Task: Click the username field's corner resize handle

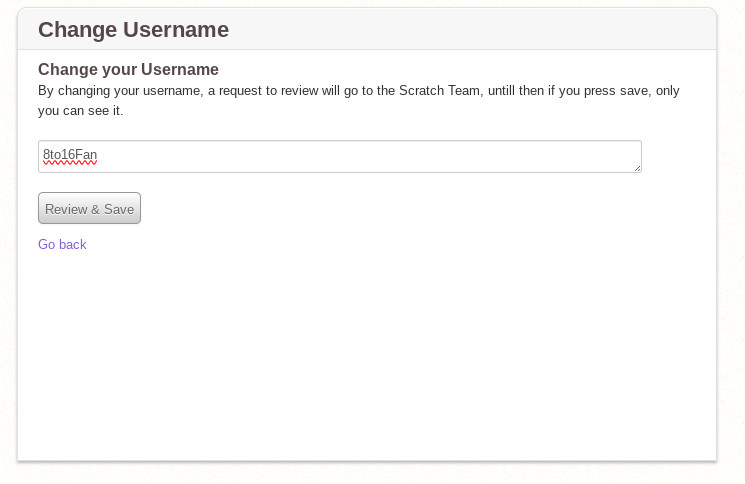Action: tap(636, 167)
